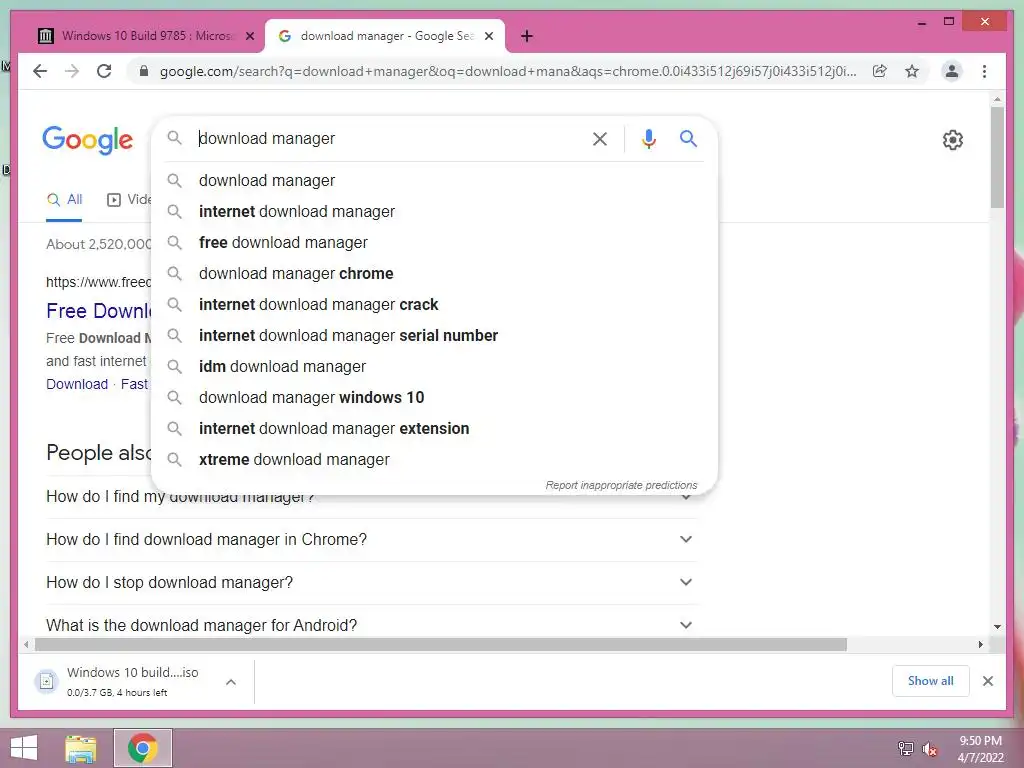Open the Free Download Manager result title

[x=99, y=311]
